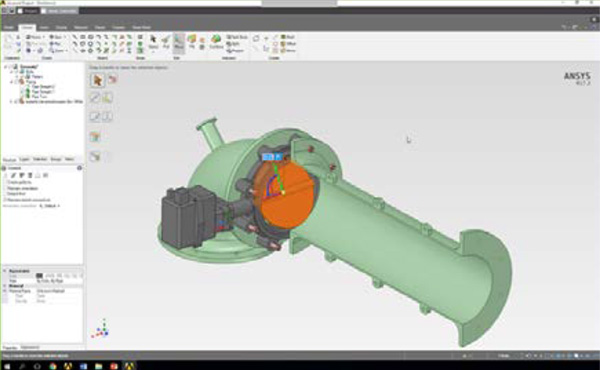Select the Pull tool in the ribbon

[x=166, y=42]
